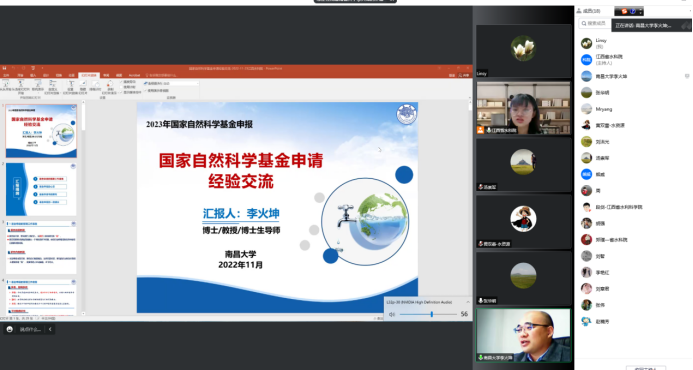Switch to the 插入 (Insert) tab
The width and height of the screenshot is (693, 370).
33,76
